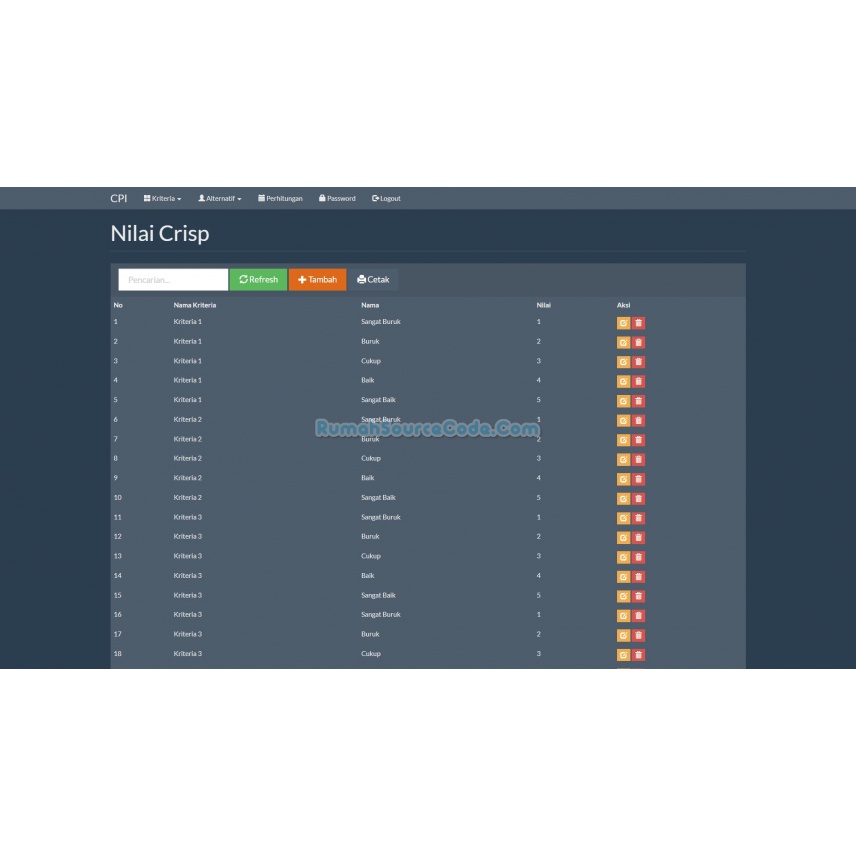Click the Nama column header

tap(370, 305)
